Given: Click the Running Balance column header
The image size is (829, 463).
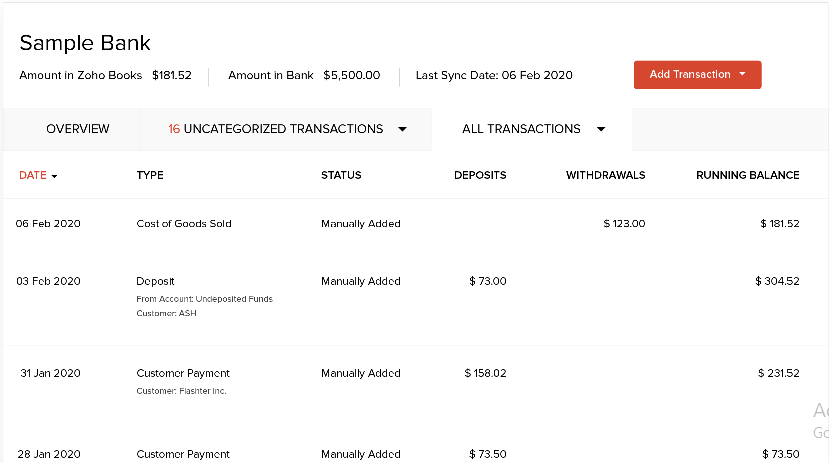Looking at the screenshot, I should 747,175.
